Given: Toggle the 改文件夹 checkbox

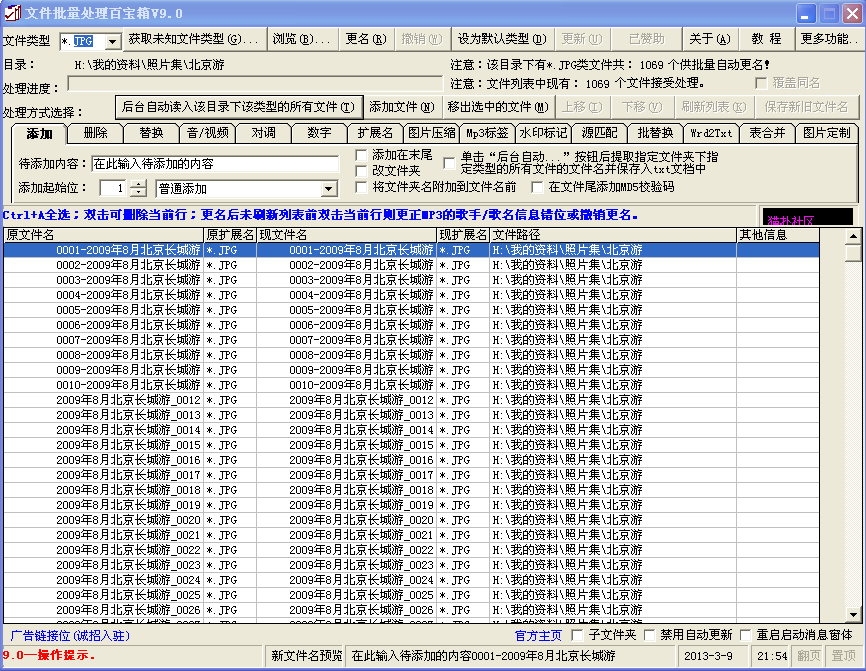Looking at the screenshot, I should click(x=362, y=171).
